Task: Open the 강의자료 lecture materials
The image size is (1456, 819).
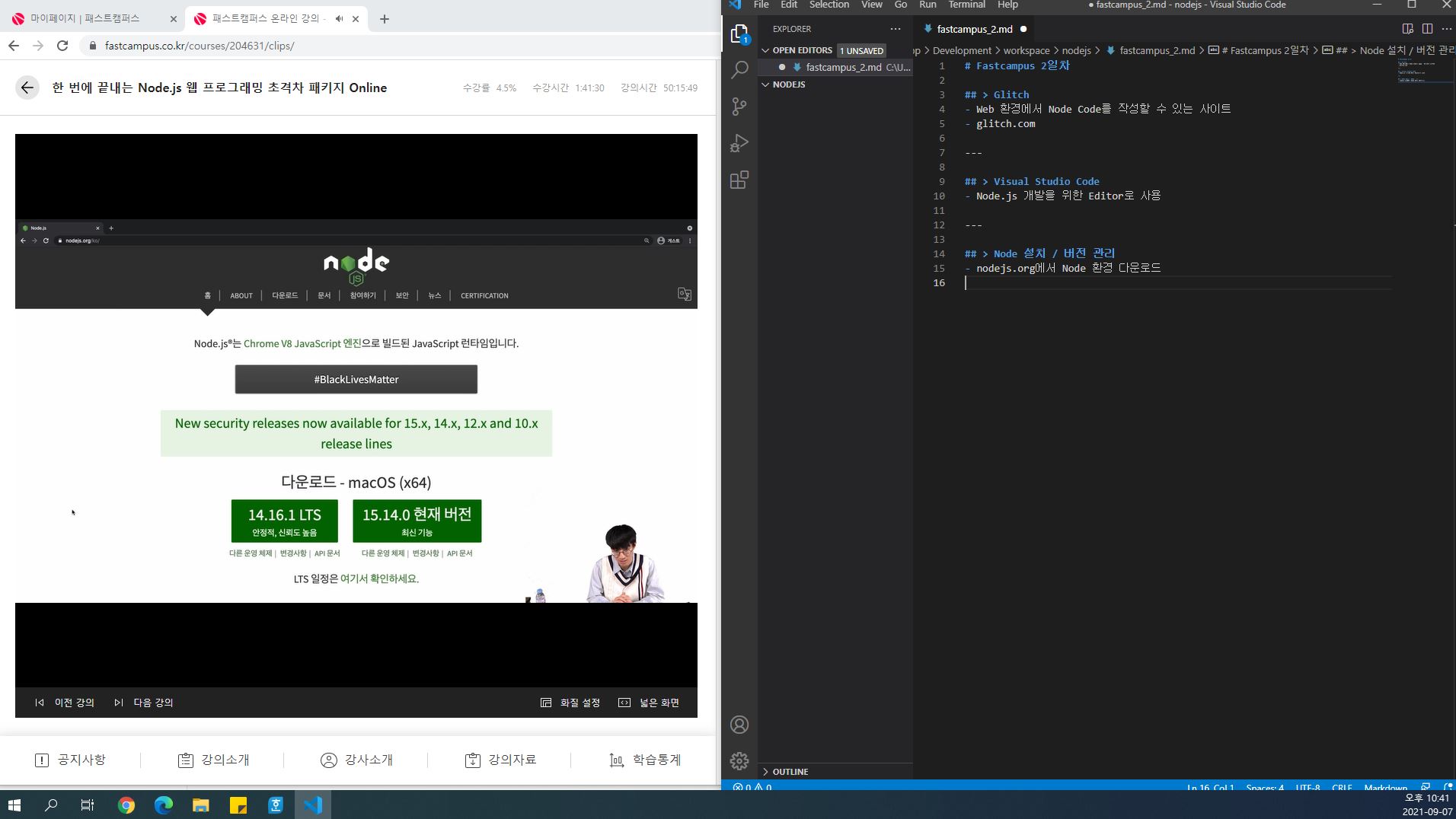Action: [500, 760]
